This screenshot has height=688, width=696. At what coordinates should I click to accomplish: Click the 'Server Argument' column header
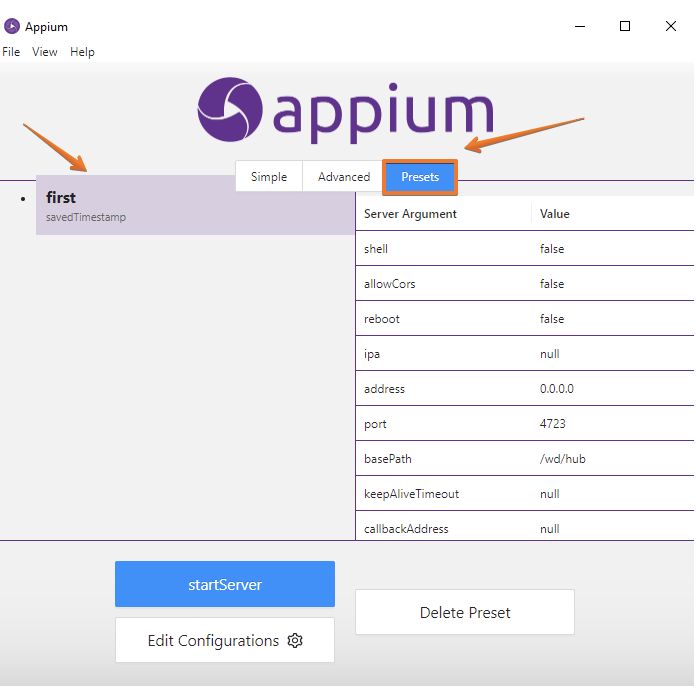tap(443, 214)
